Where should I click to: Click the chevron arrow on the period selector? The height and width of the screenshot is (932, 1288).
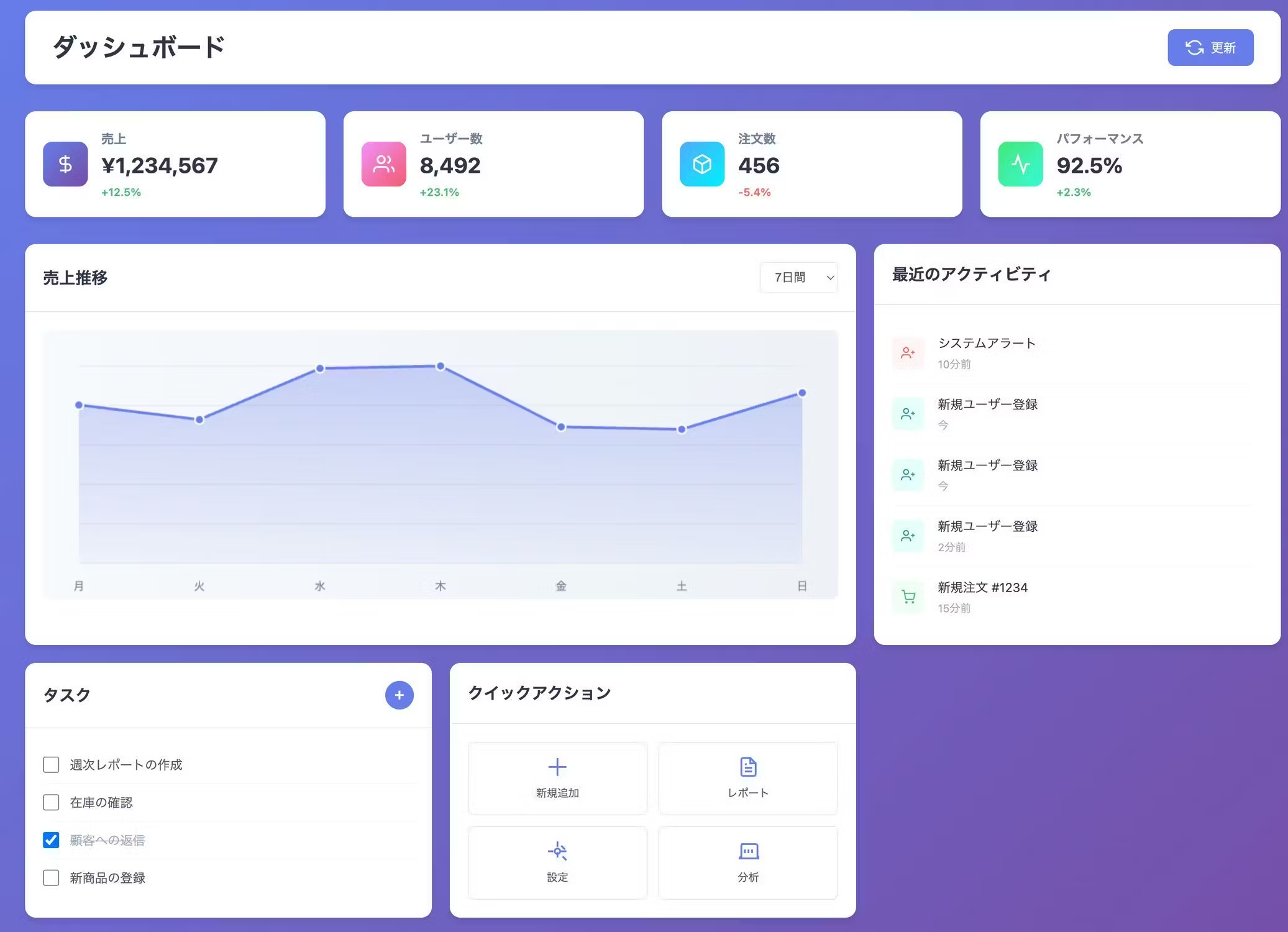click(830, 278)
